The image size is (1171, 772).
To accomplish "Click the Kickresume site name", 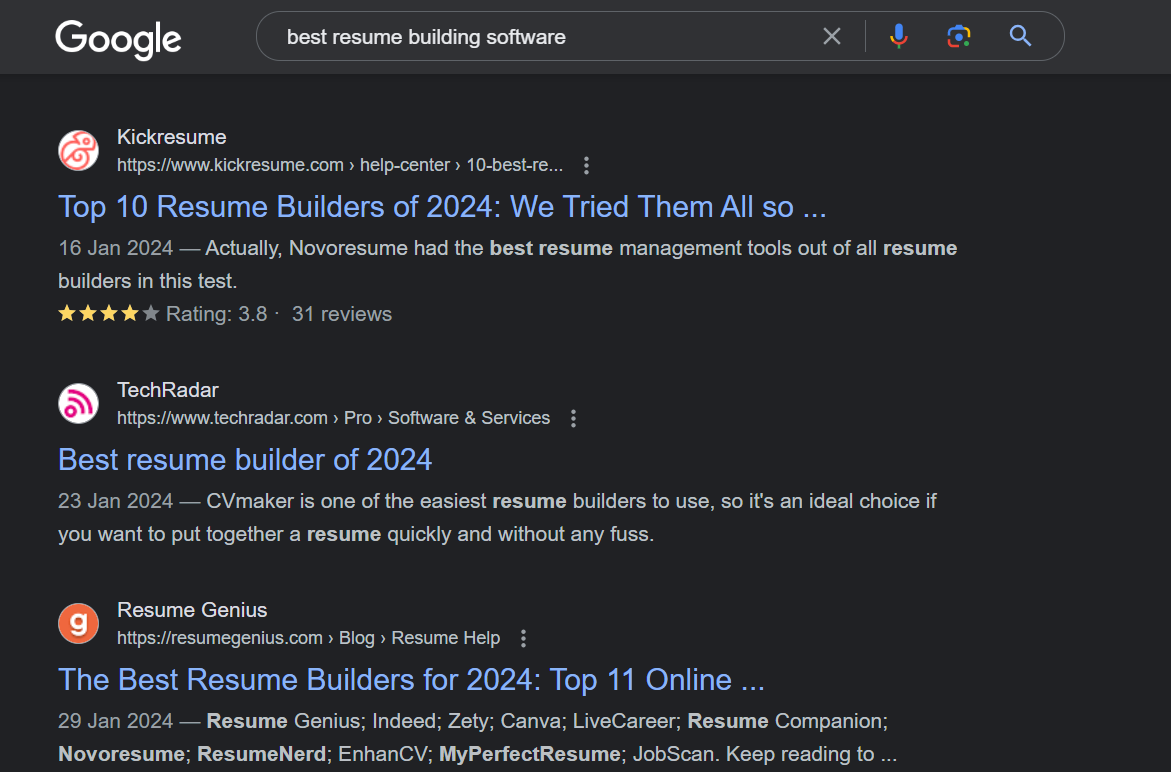I will pyautogui.click(x=171, y=137).
